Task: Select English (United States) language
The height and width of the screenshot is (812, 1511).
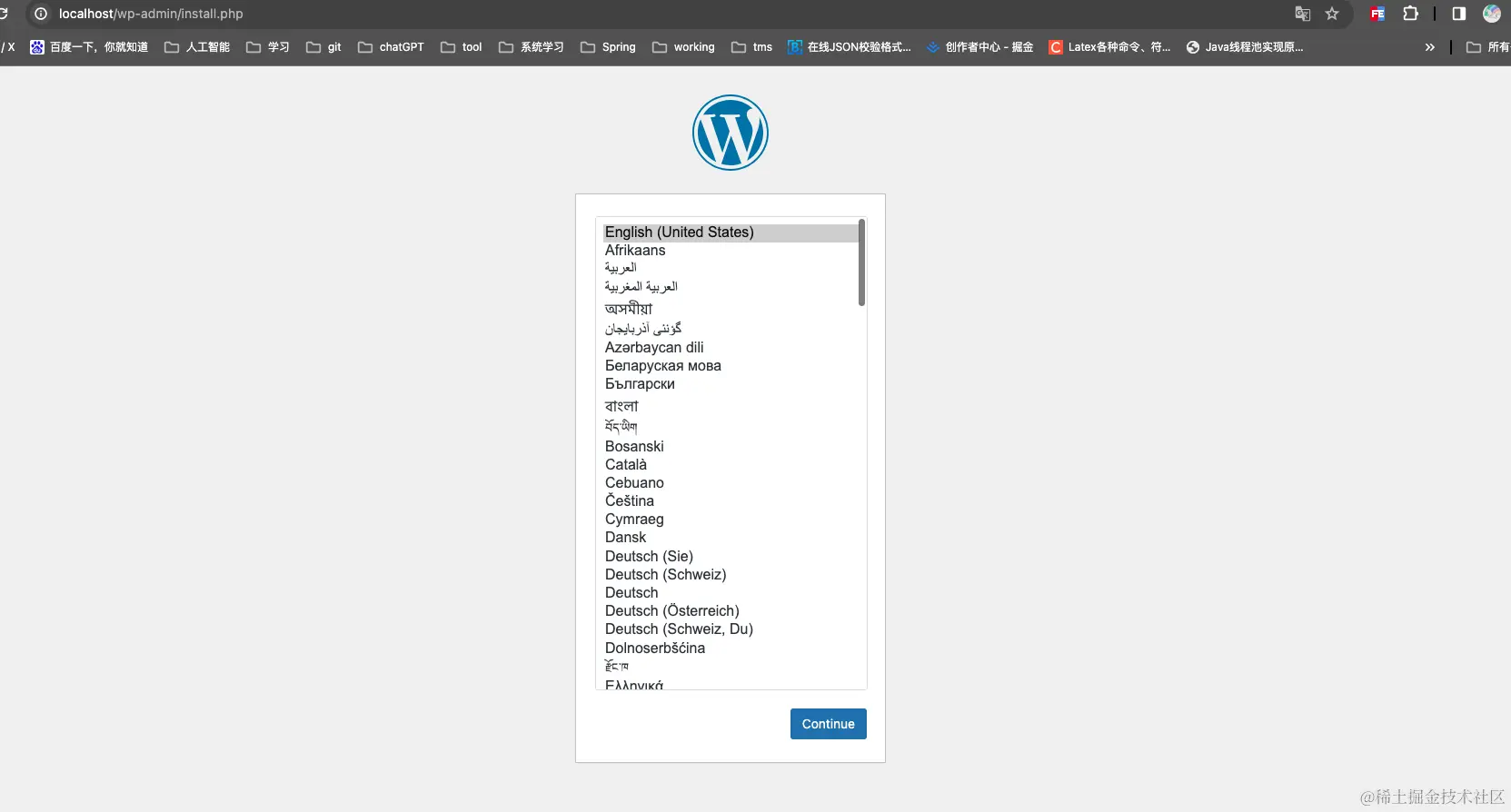Action: pyautogui.click(x=731, y=233)
